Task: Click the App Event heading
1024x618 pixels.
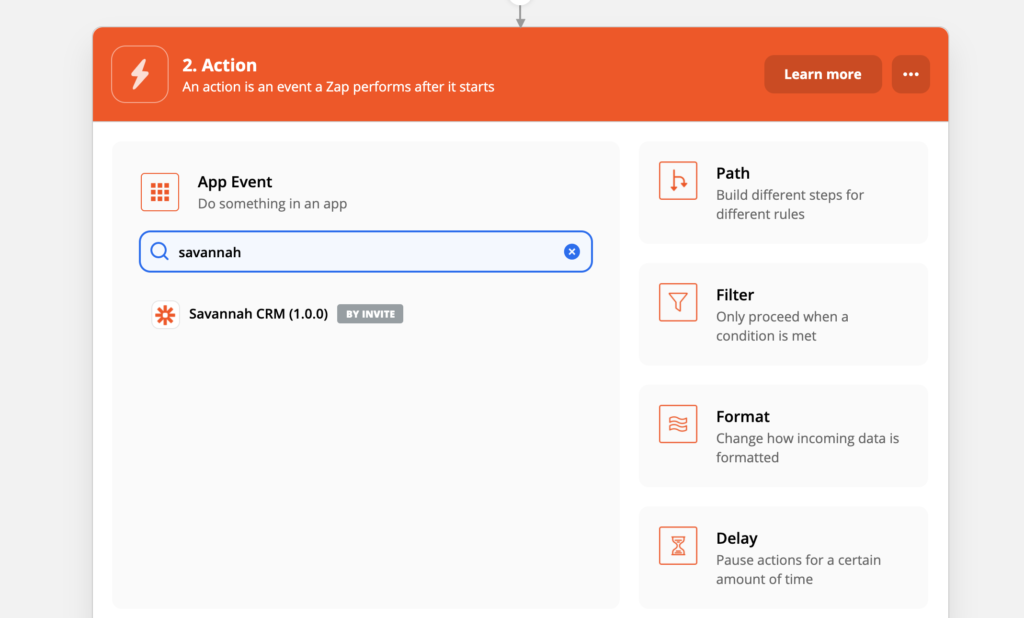Action: 235,182
